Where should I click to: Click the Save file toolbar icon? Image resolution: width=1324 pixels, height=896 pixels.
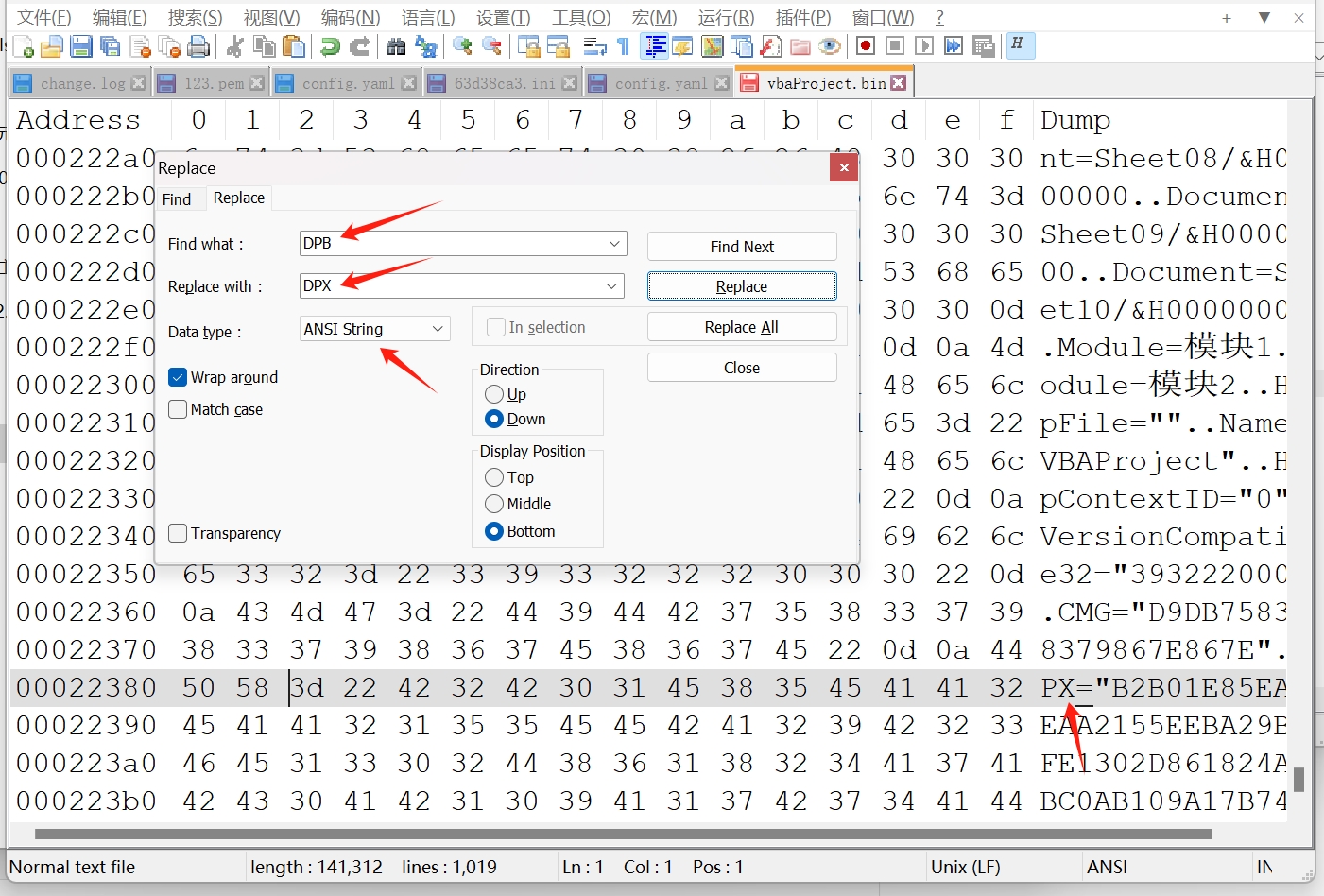(81, 46)
